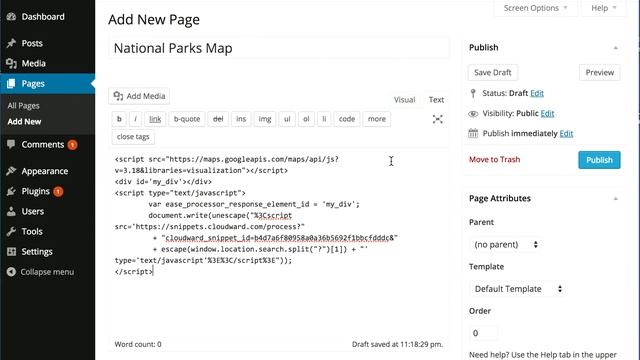This screenshot has height=360, width=640.
Task: Click the Plugins plug icon
Action: 11,191
